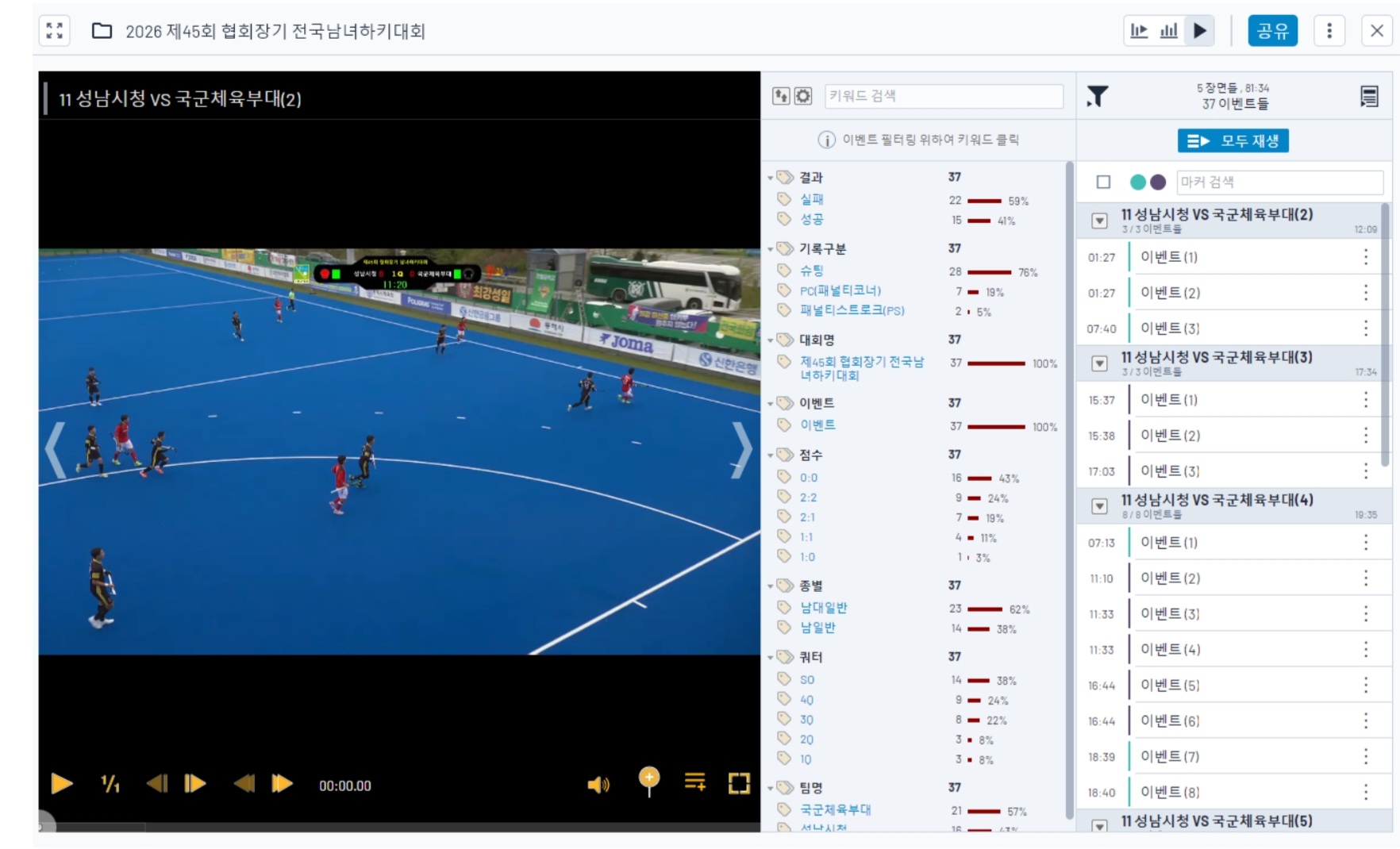
Task: Play the video
Action: [61, 784]
